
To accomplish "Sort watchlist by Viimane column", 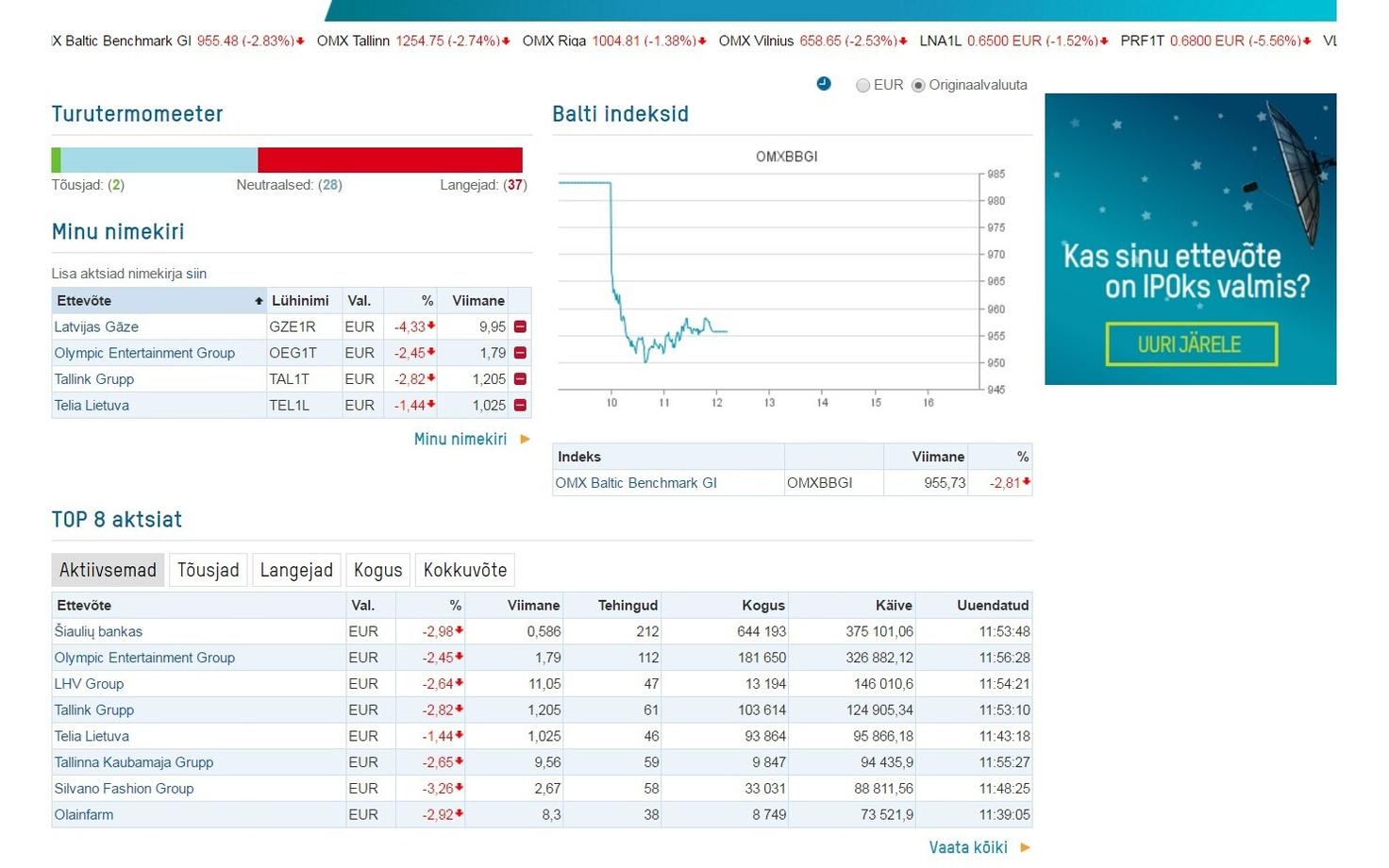I will pyautogui.click(x=478, y=301).
